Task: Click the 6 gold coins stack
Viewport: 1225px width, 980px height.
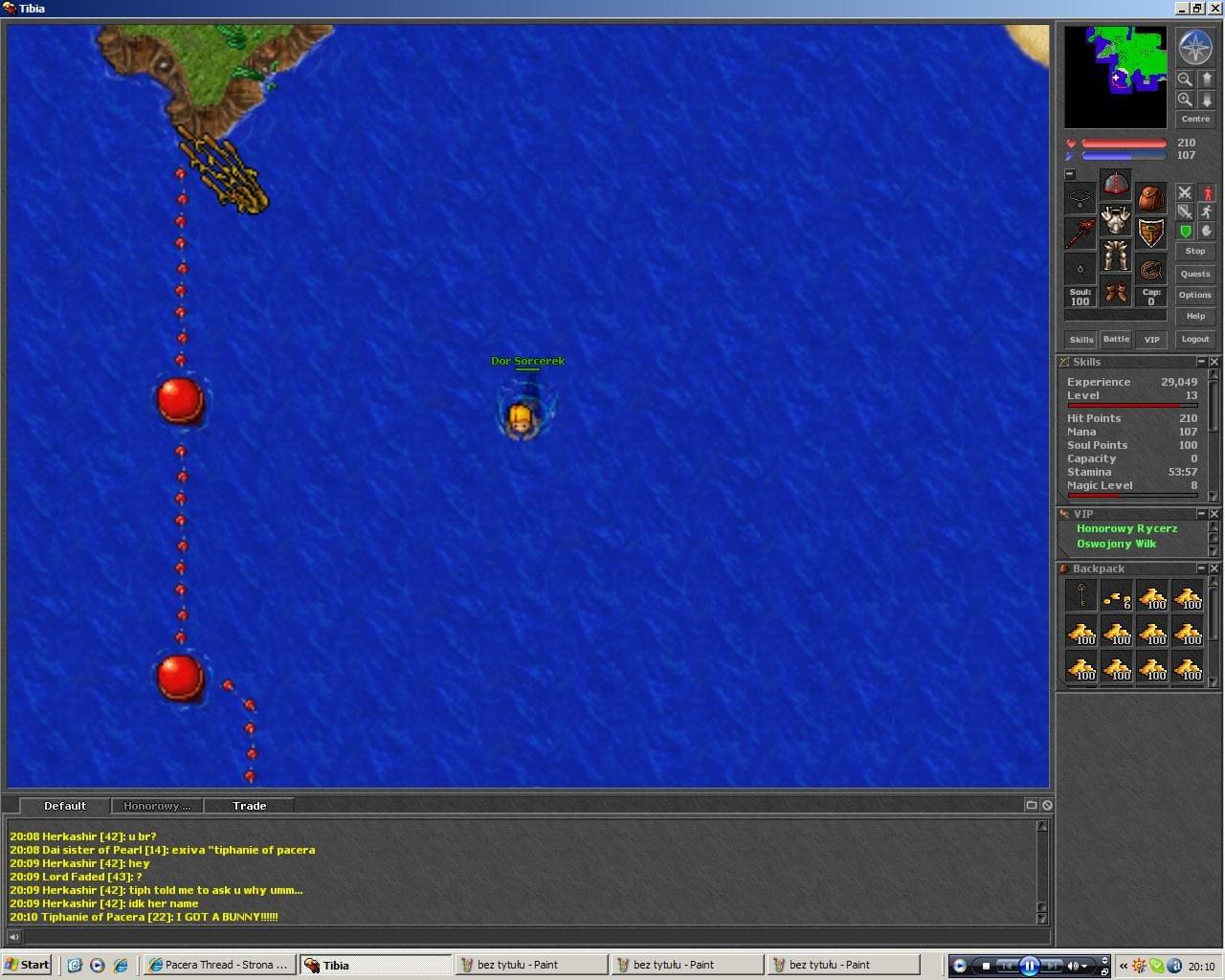Action: [x=1117, y=595]
